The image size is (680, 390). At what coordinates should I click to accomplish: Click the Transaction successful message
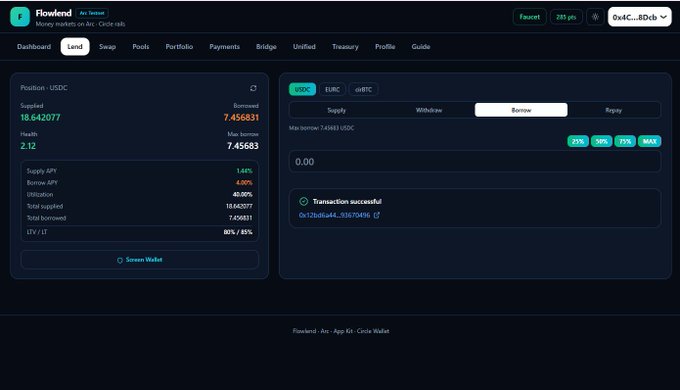(347, 201)
